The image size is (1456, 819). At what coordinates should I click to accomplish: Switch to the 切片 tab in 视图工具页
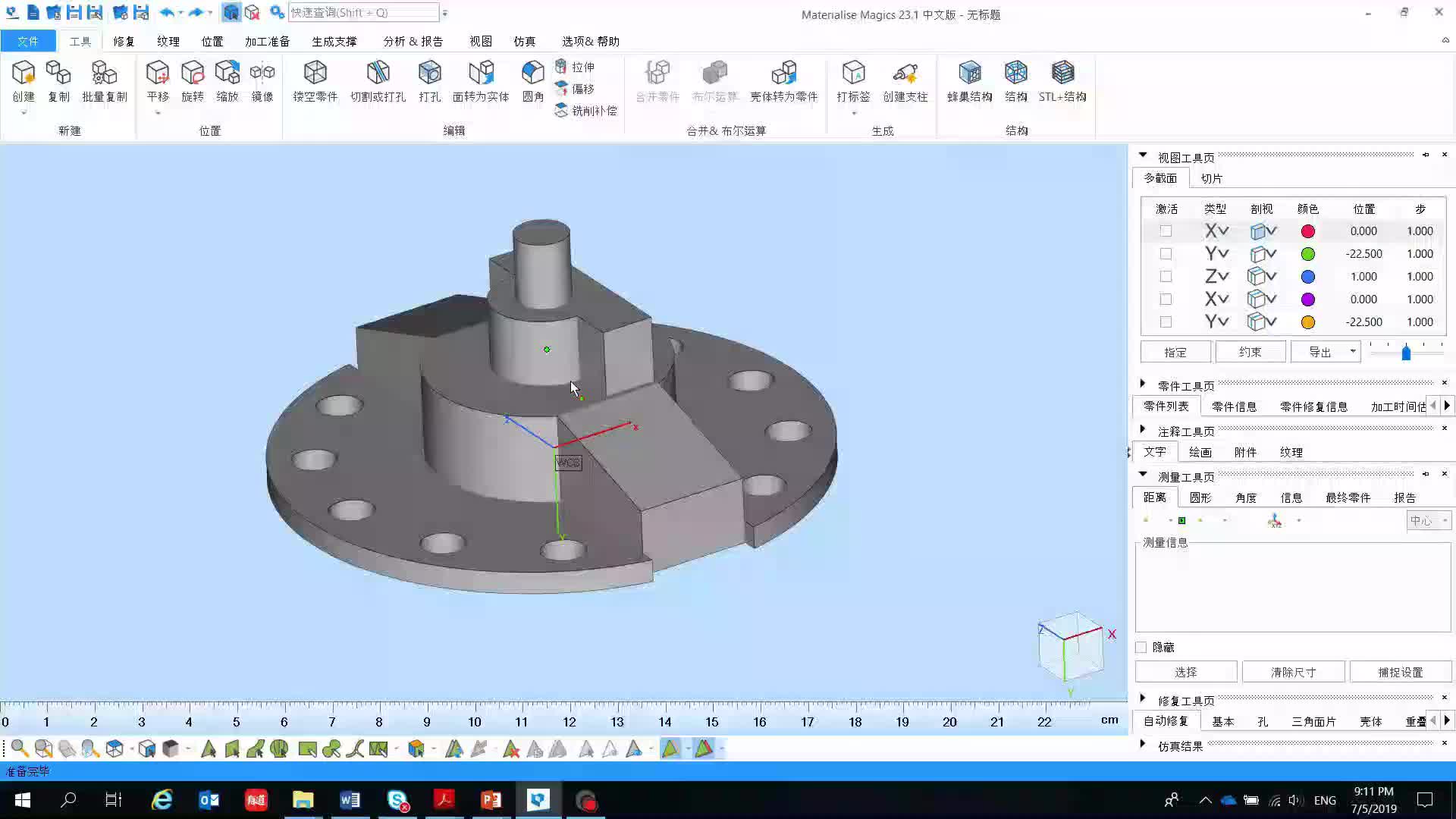(x=1211, y=178)
